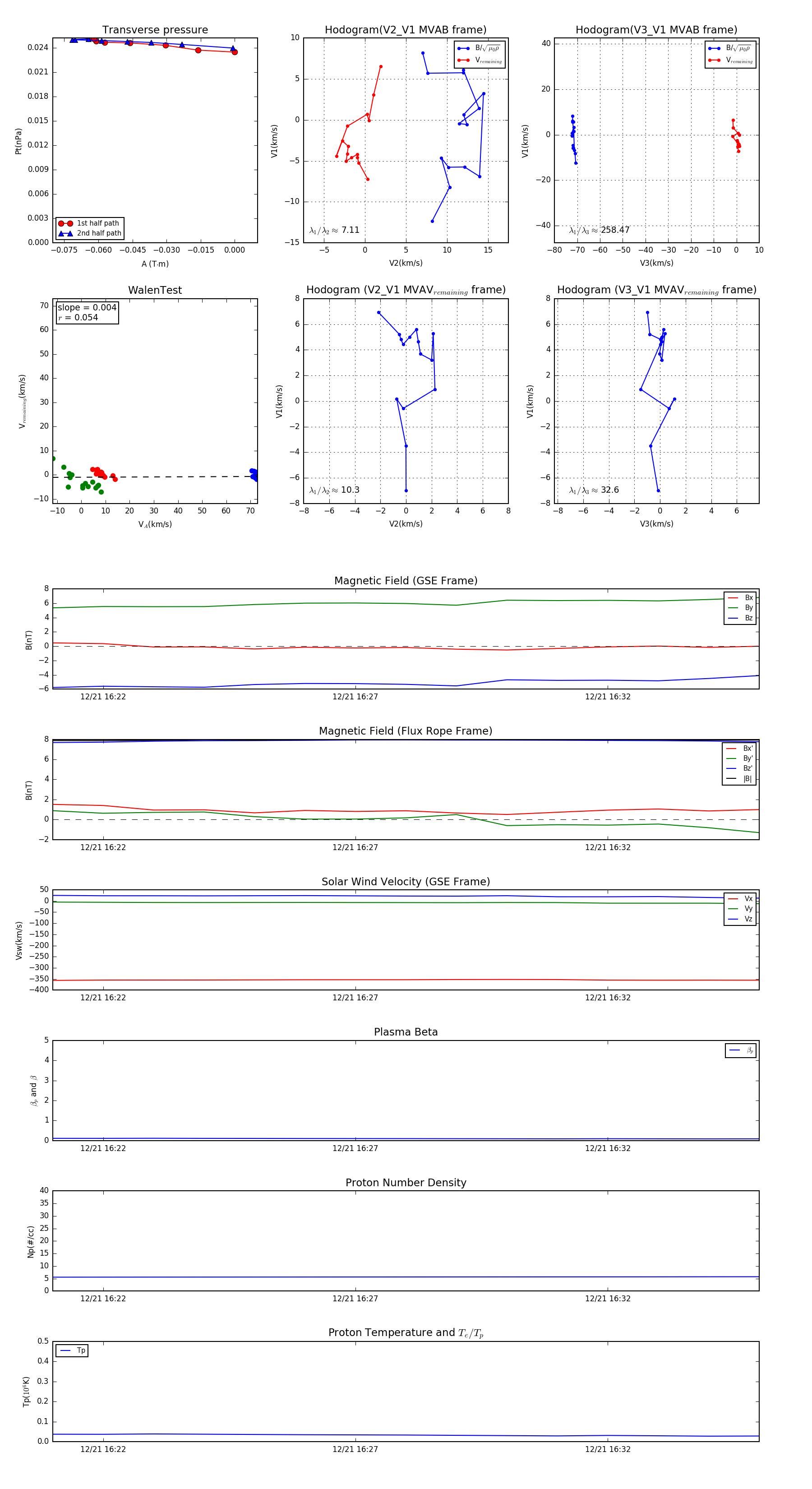Click the 'Hodogram(V2_V1 MVAB frame)' title

click(x=406, y=30)
